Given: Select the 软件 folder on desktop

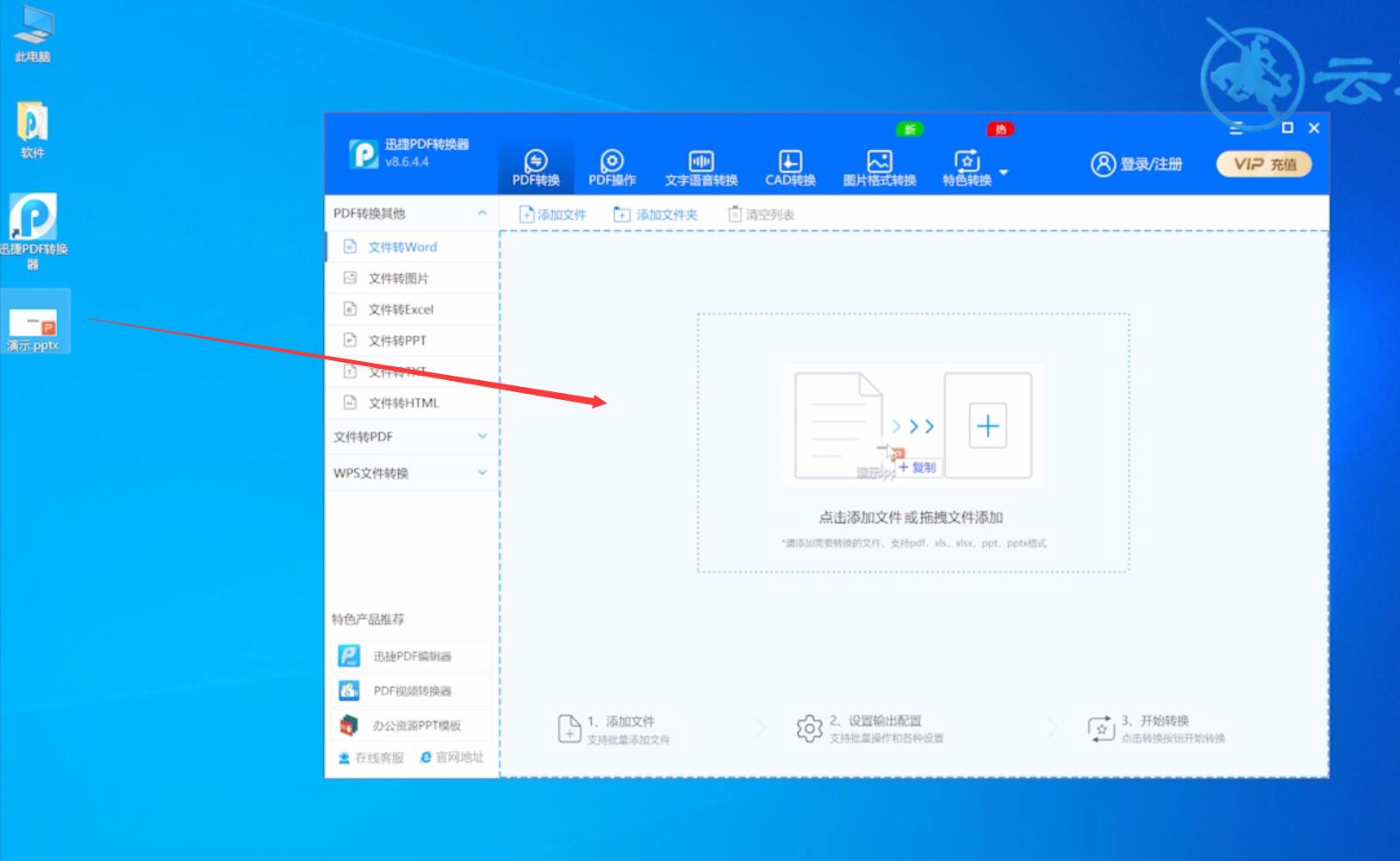Looking at the screenshot, I should [33, 131].
